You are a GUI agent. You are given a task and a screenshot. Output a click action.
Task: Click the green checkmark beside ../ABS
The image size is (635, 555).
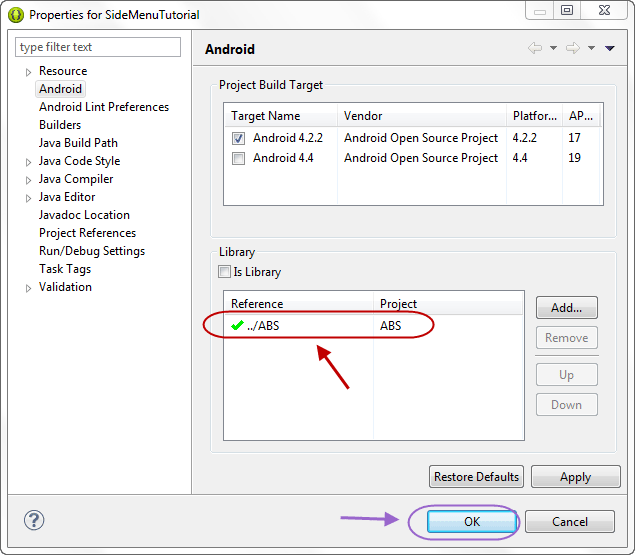pos(237,325)
